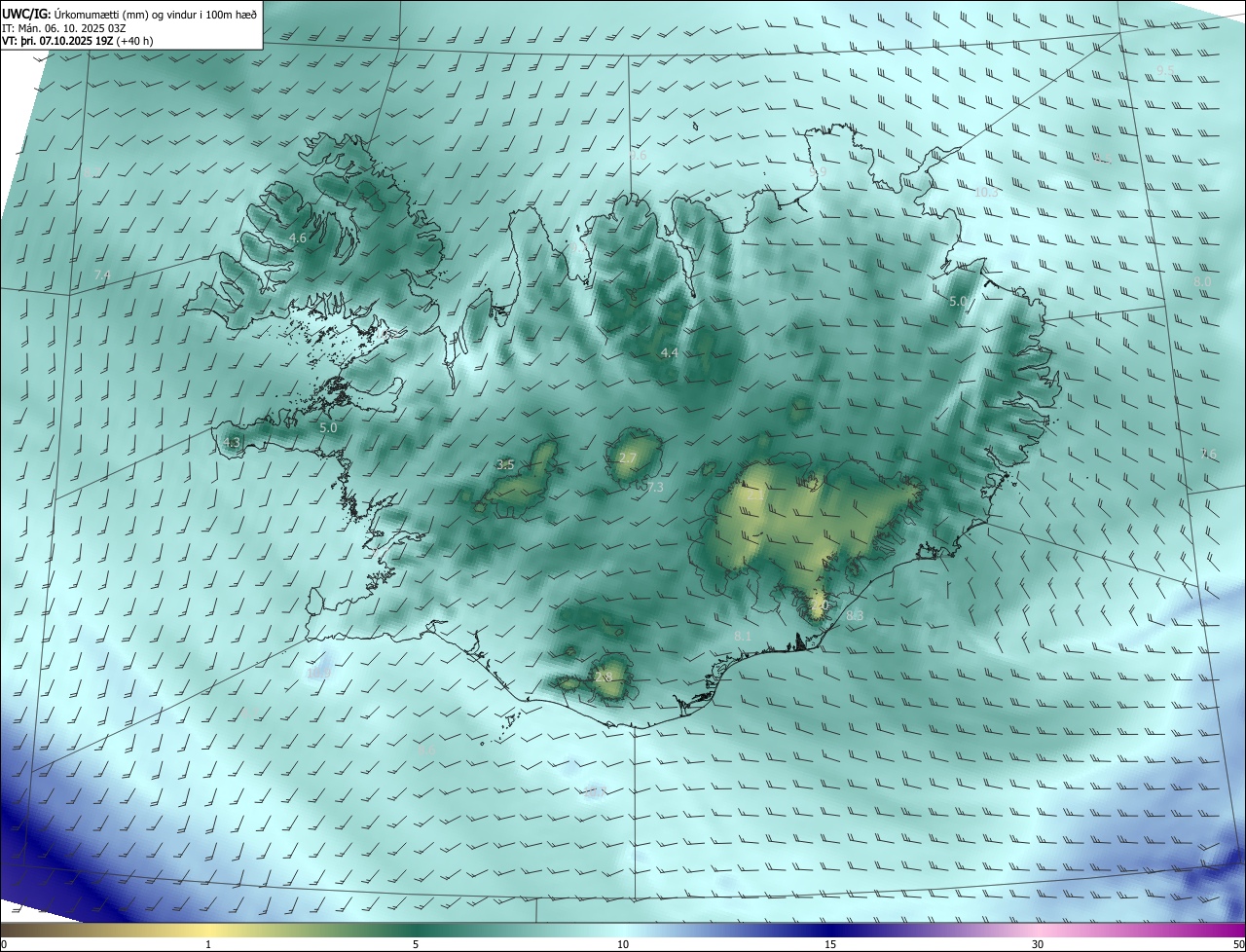Click the 3.5 value on Langjökull glacier

[x=505, y=465]
